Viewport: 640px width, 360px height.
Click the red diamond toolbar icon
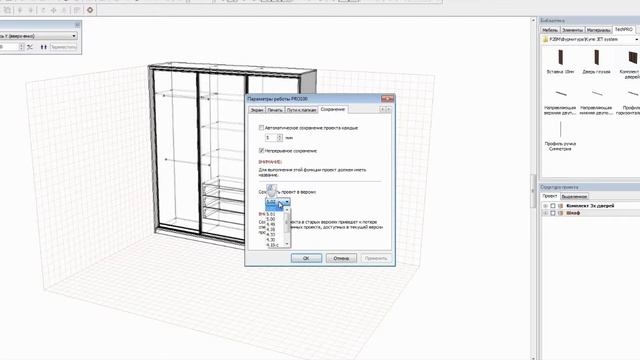[90, 10]
